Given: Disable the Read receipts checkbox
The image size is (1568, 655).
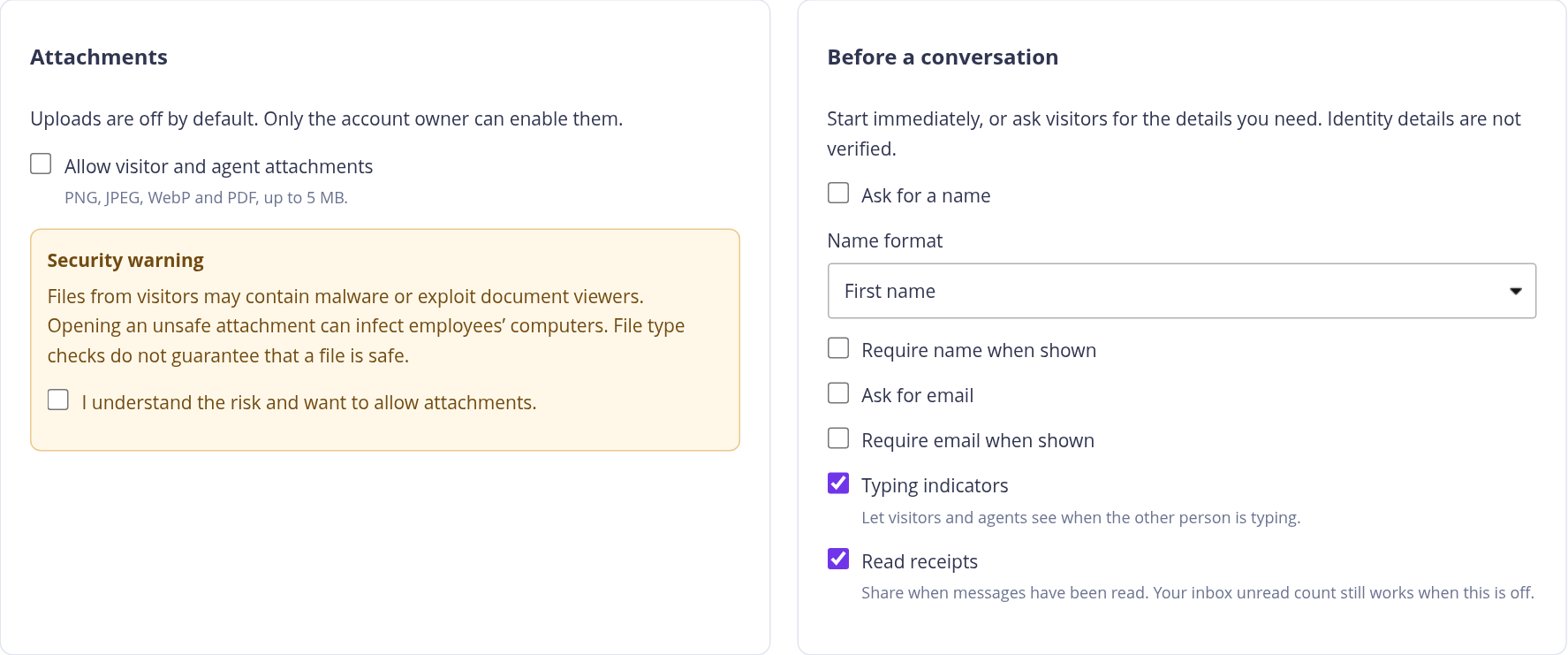Looking at the screenshot, I should [838, 559].
